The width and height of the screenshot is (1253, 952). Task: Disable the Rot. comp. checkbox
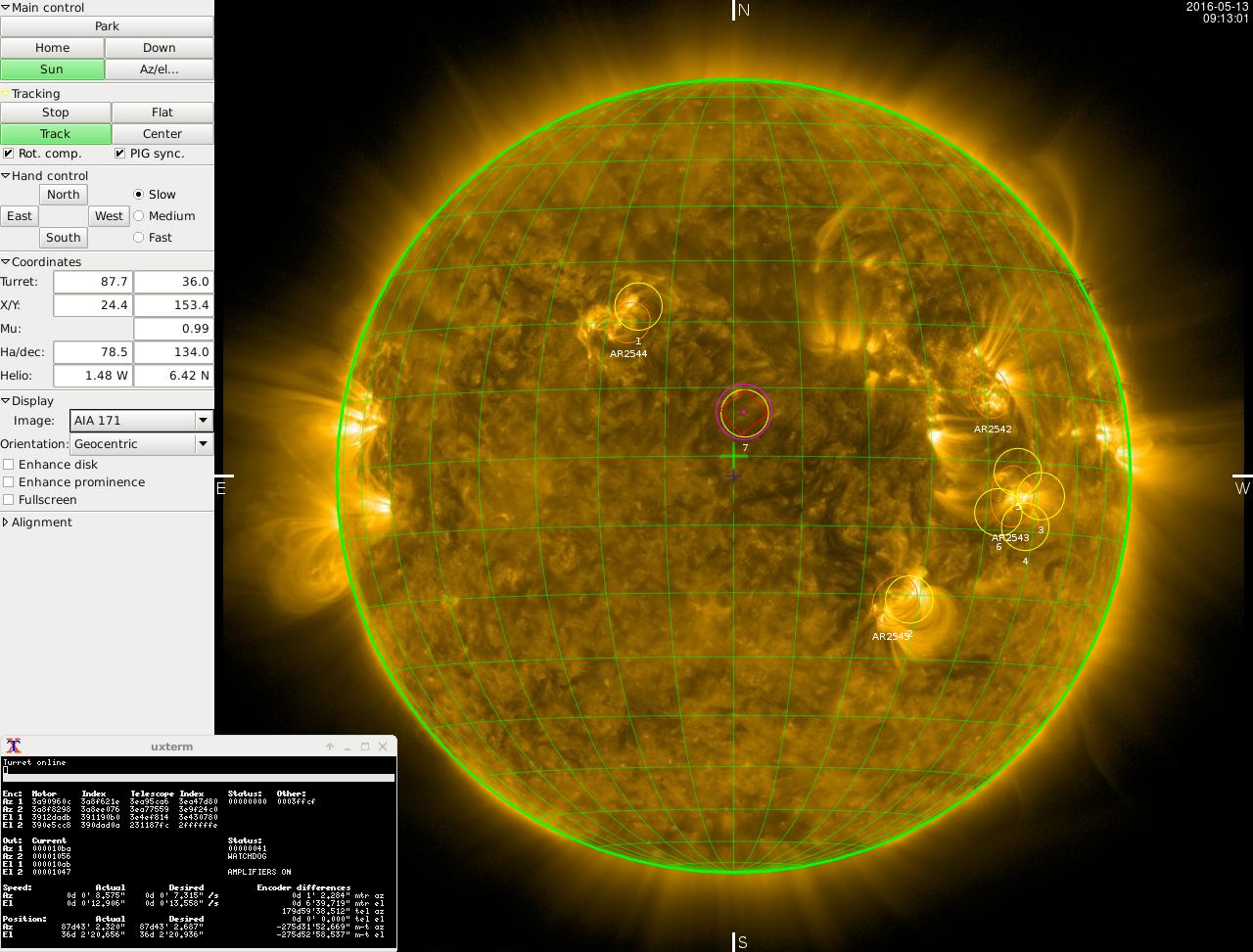[x=9, y=154]
